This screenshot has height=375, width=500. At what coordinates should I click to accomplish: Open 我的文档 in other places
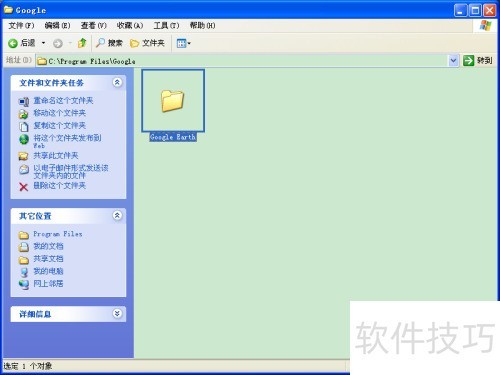point(48,246)
